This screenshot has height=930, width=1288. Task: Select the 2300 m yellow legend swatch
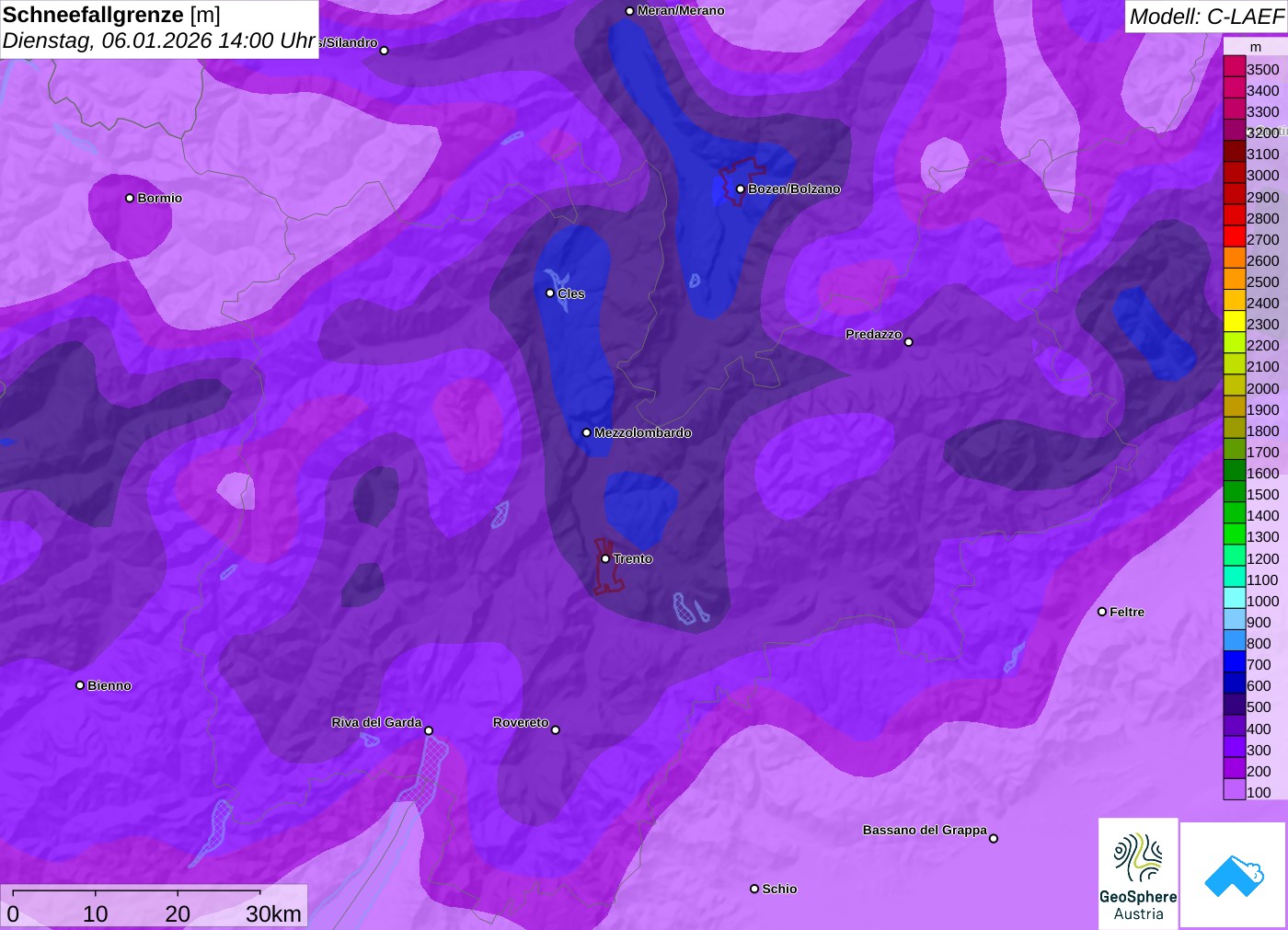[x=1235, y=322]
